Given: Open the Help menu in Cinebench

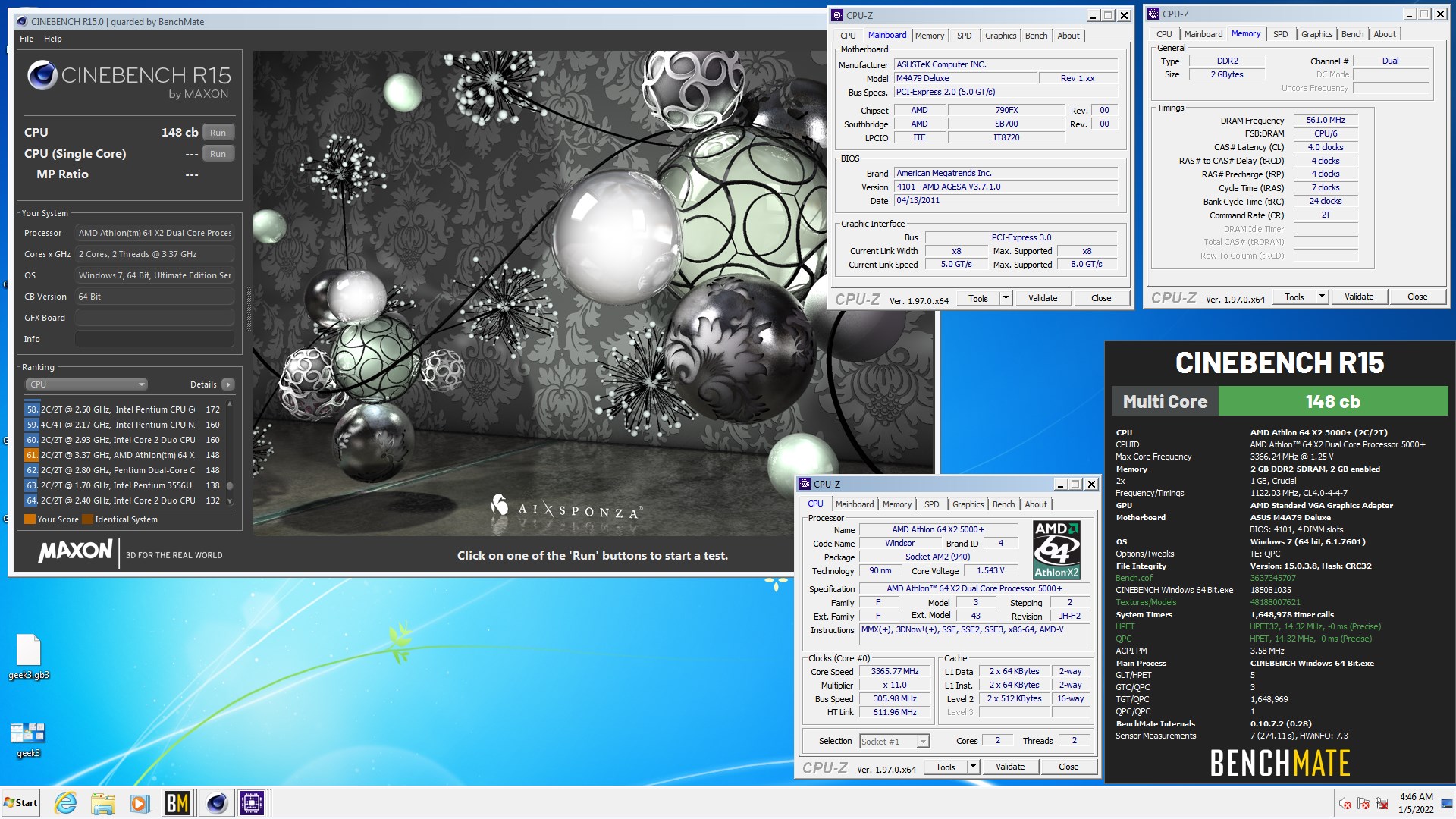Looking at the screenshot, I should click(x=53, y=39).
